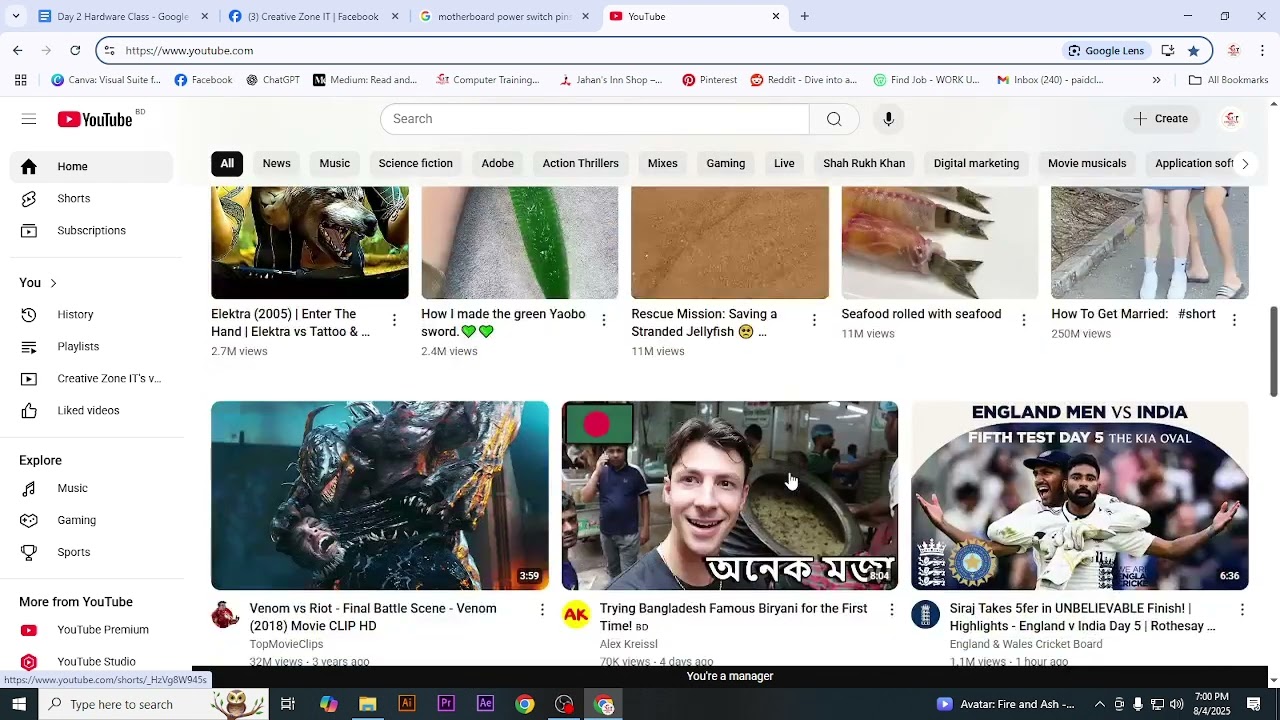Open Windows Start menu
The width and height of the screenshot is (1280, 720).
[x=19, y=704]
